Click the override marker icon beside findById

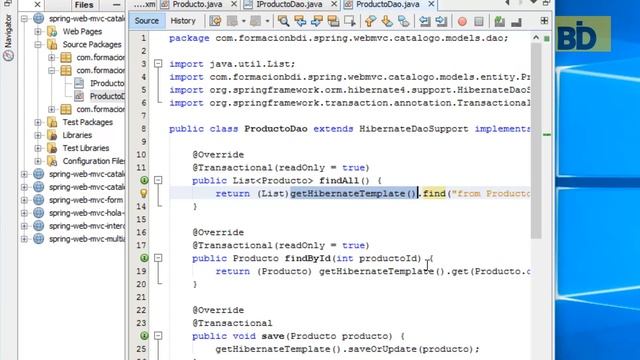(x=144, y=258)
